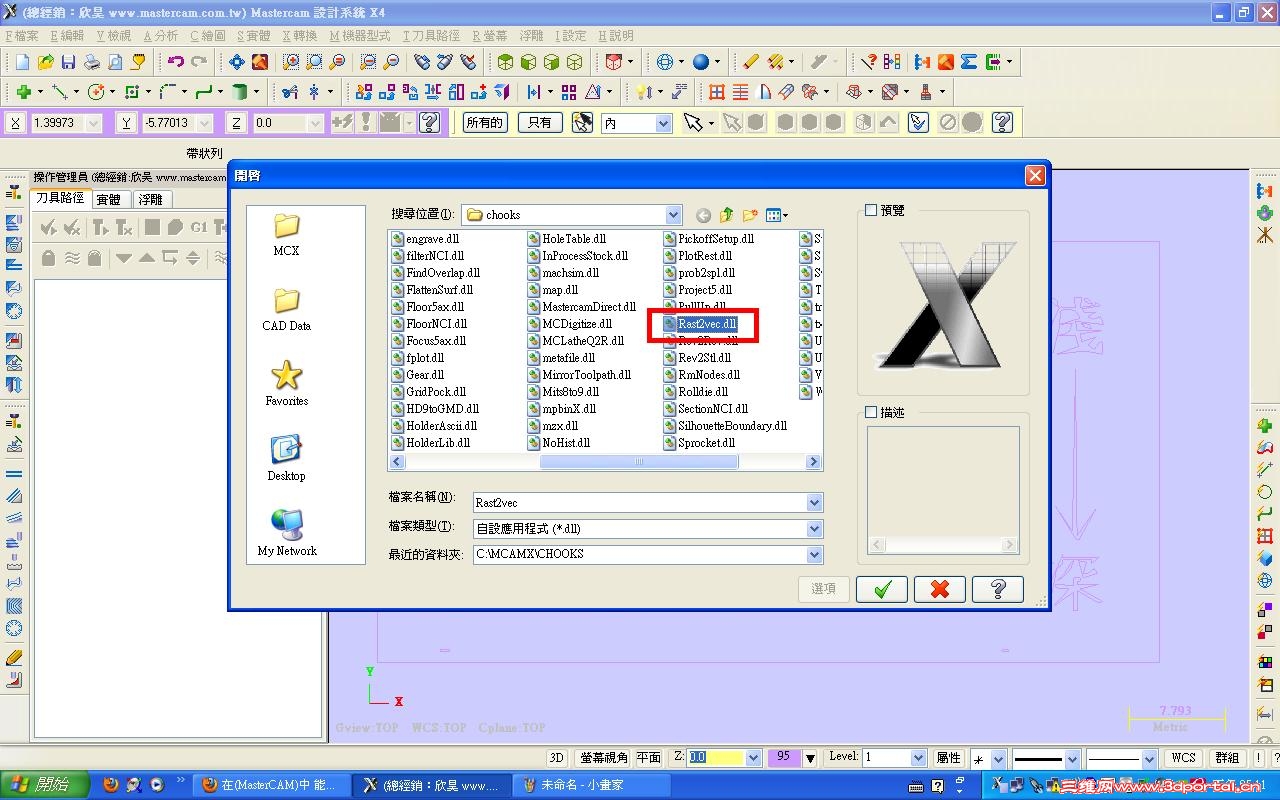The image size is (1280, 800).
Task: Click the analyze question-mark arrow icon
Action: tap(869, 62)
